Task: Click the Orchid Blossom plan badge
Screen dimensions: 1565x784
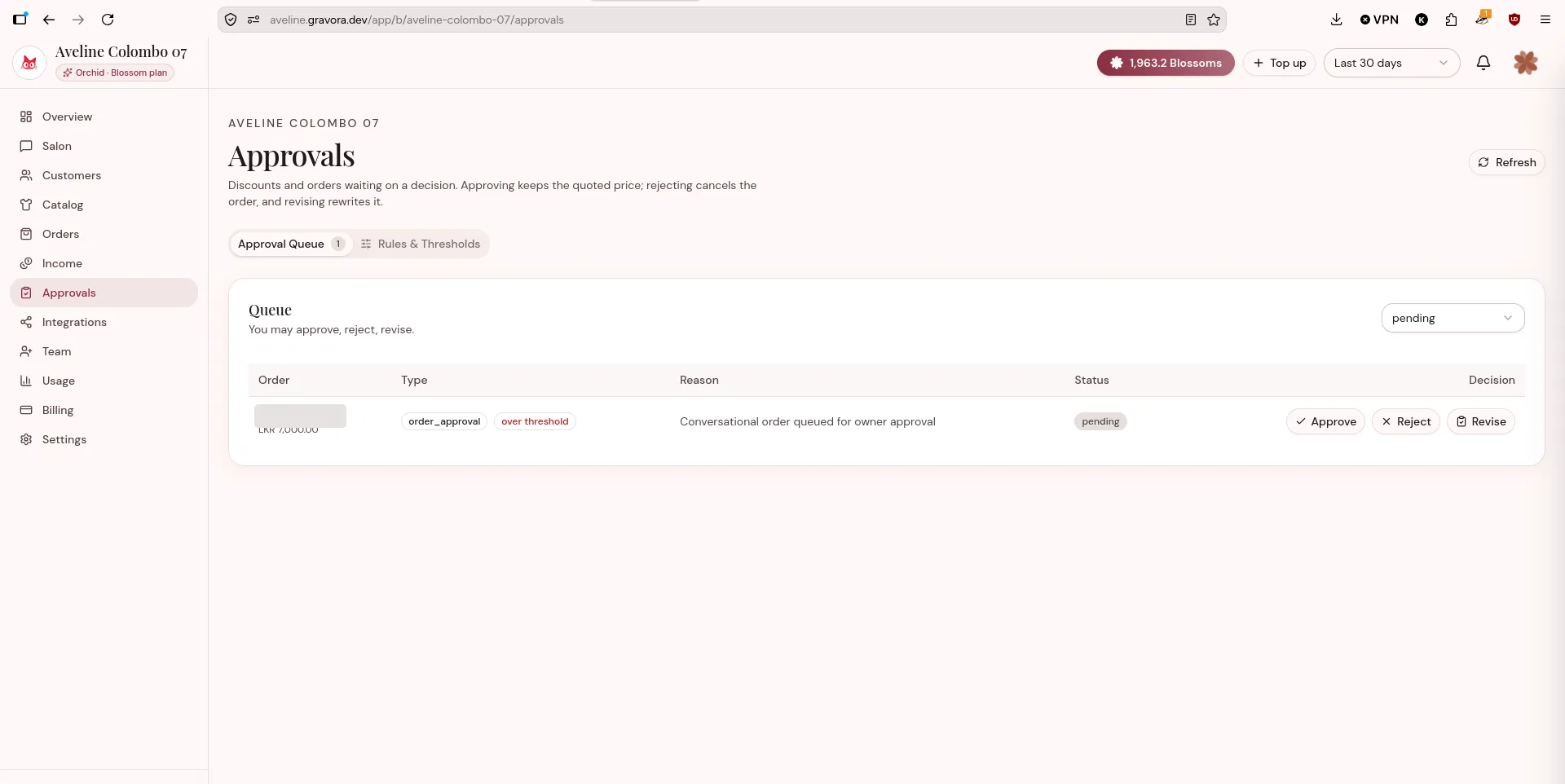Action: tap(115, 73)
